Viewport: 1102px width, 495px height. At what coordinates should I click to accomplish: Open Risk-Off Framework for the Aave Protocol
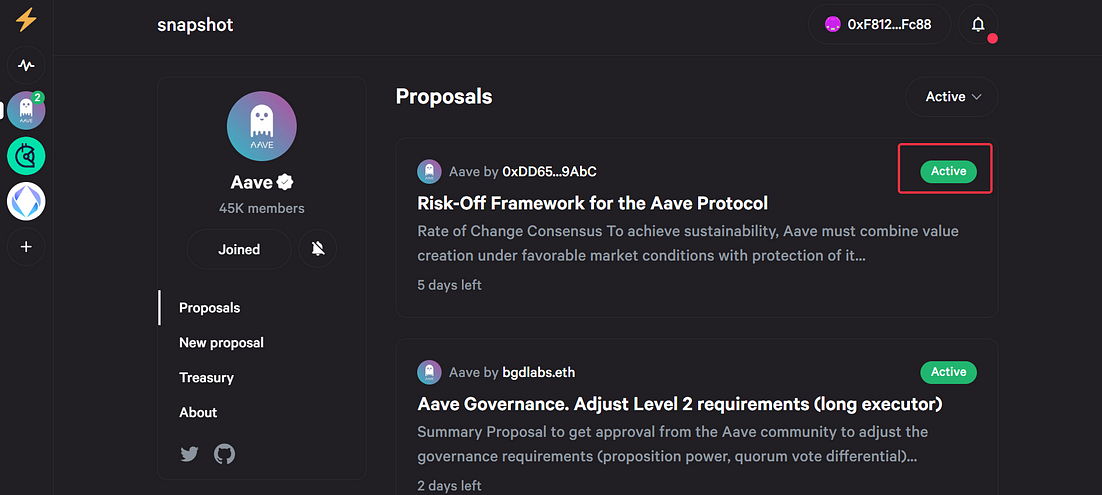(592, 203)
